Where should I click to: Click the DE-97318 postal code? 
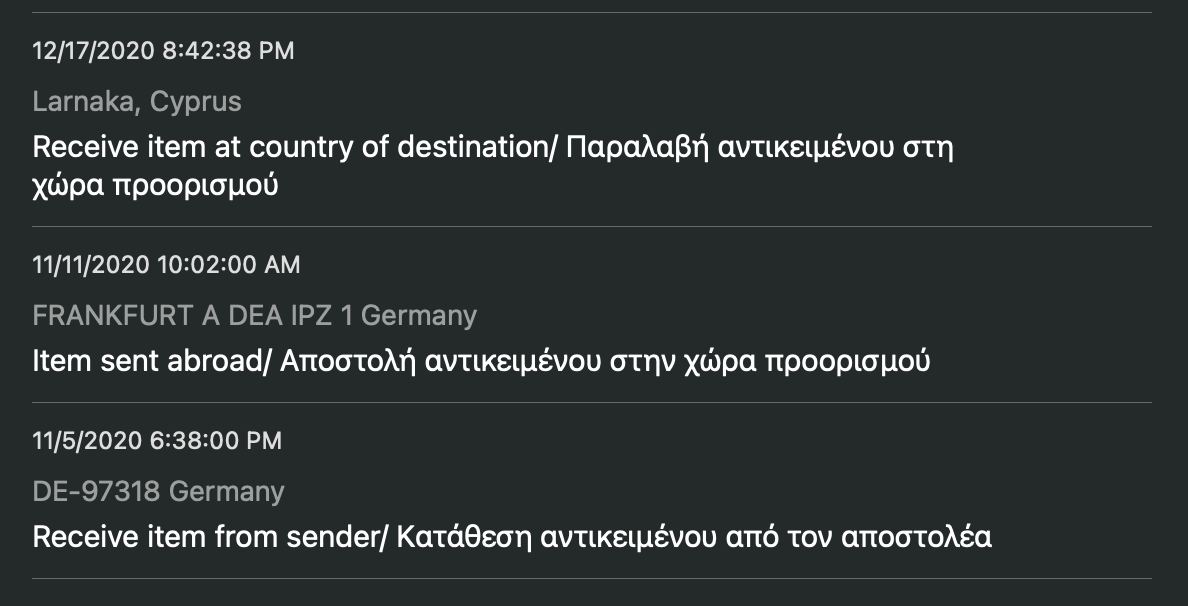97,492
